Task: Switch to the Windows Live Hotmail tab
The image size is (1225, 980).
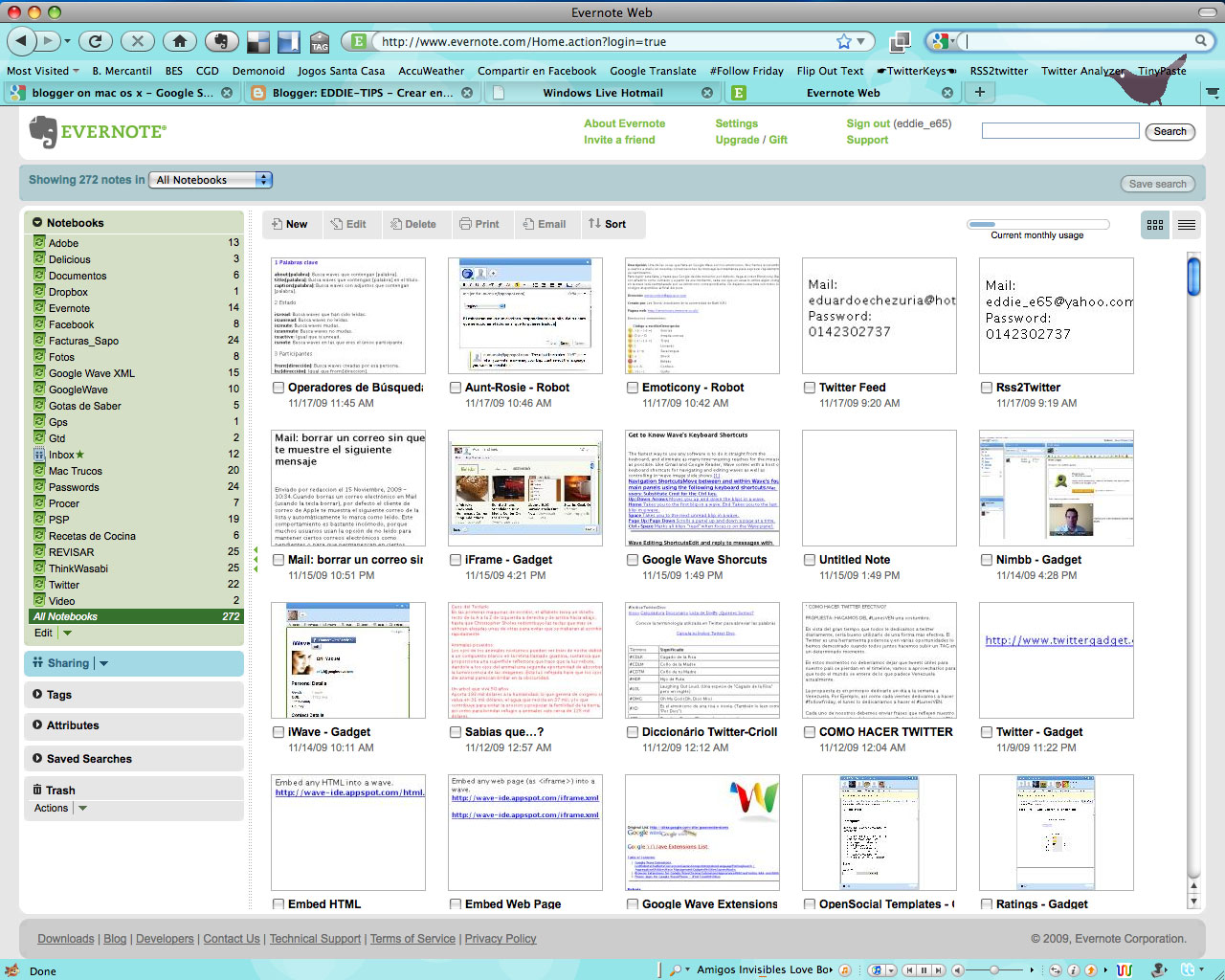Action: (602, 93)
